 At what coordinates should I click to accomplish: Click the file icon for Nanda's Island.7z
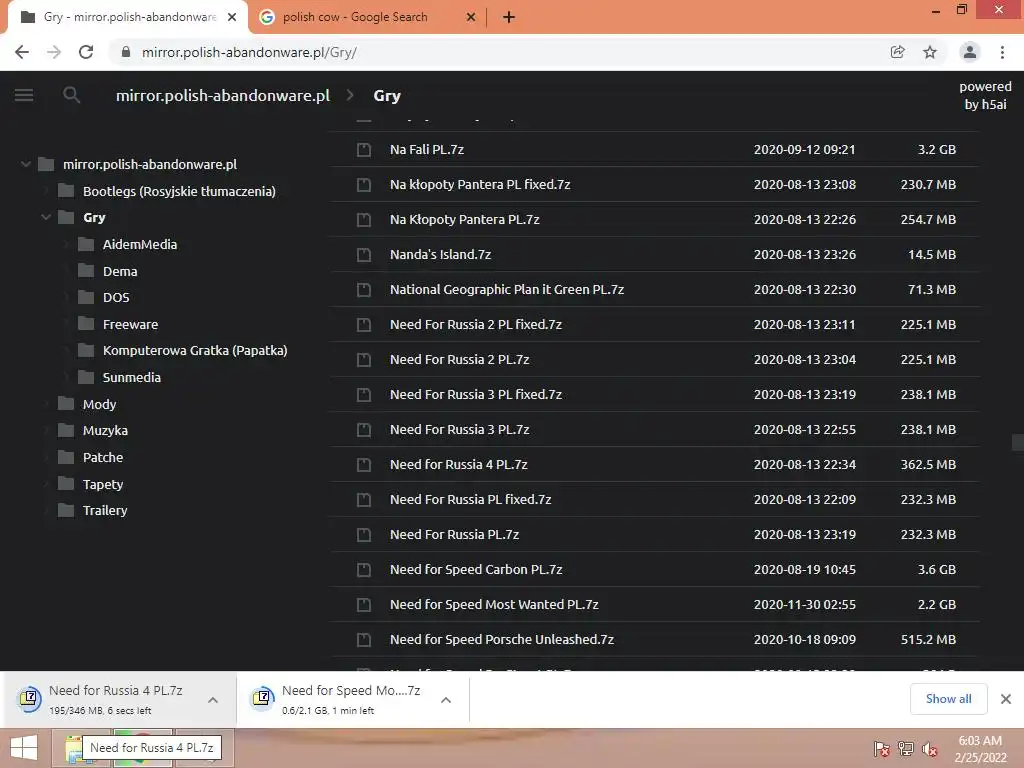[x=364, y=255]
